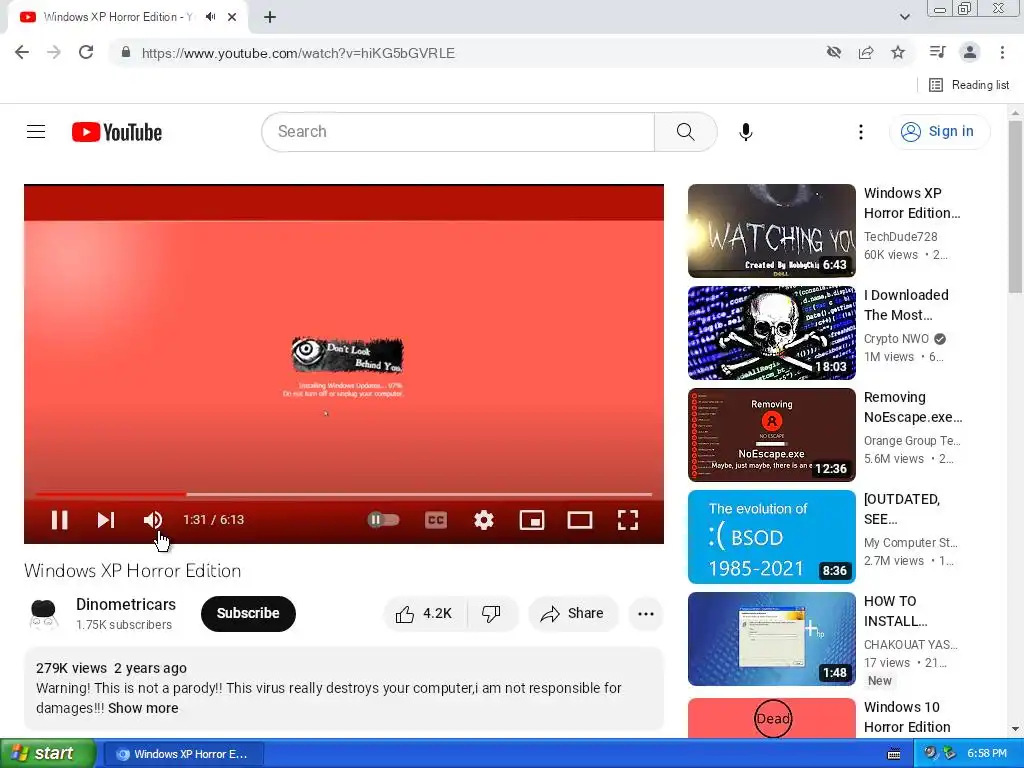Enter full screen mode
The image size is (1024, 768).
tap(628, 520)
